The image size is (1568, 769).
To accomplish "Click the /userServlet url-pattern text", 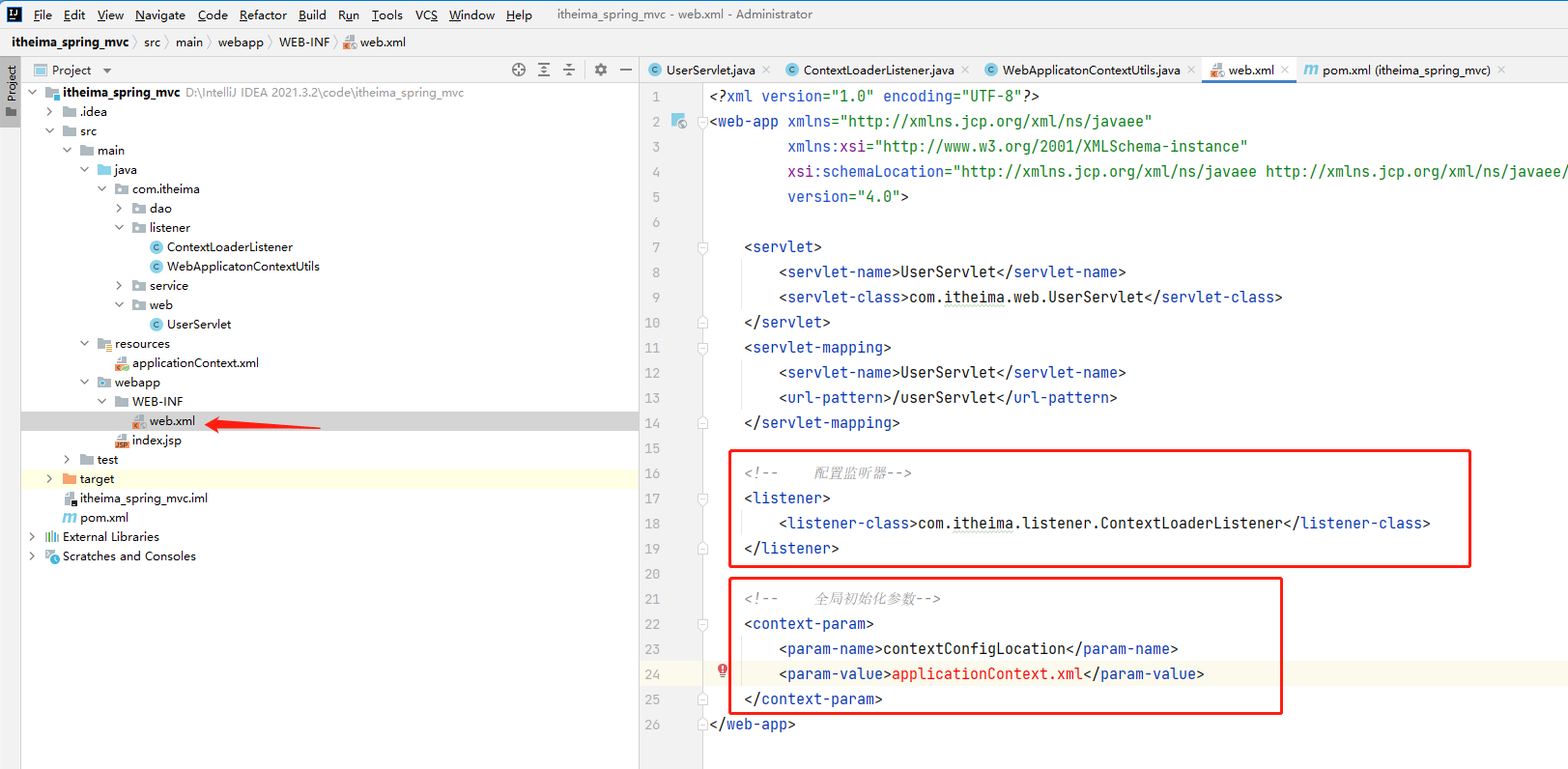I will click(x=945, y=398).
